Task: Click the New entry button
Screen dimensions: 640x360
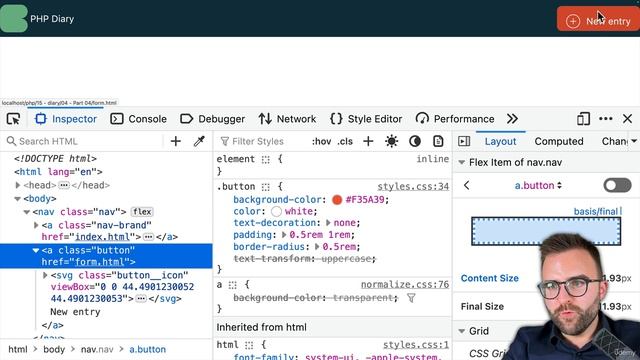Action: pyautogui.click(x=598, y=19)
